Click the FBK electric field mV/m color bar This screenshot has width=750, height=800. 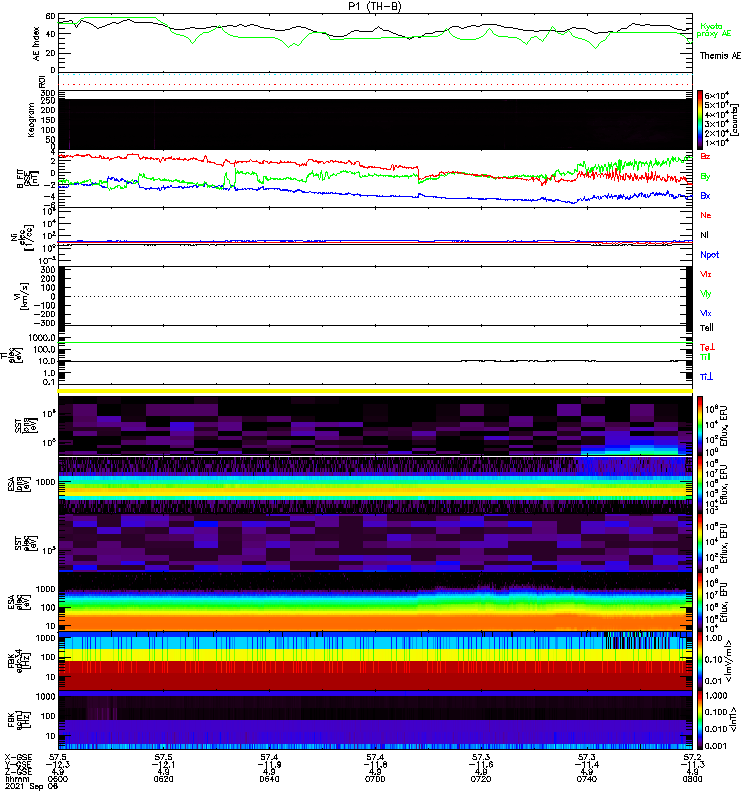pyautogui.click(x=699, y=661)
